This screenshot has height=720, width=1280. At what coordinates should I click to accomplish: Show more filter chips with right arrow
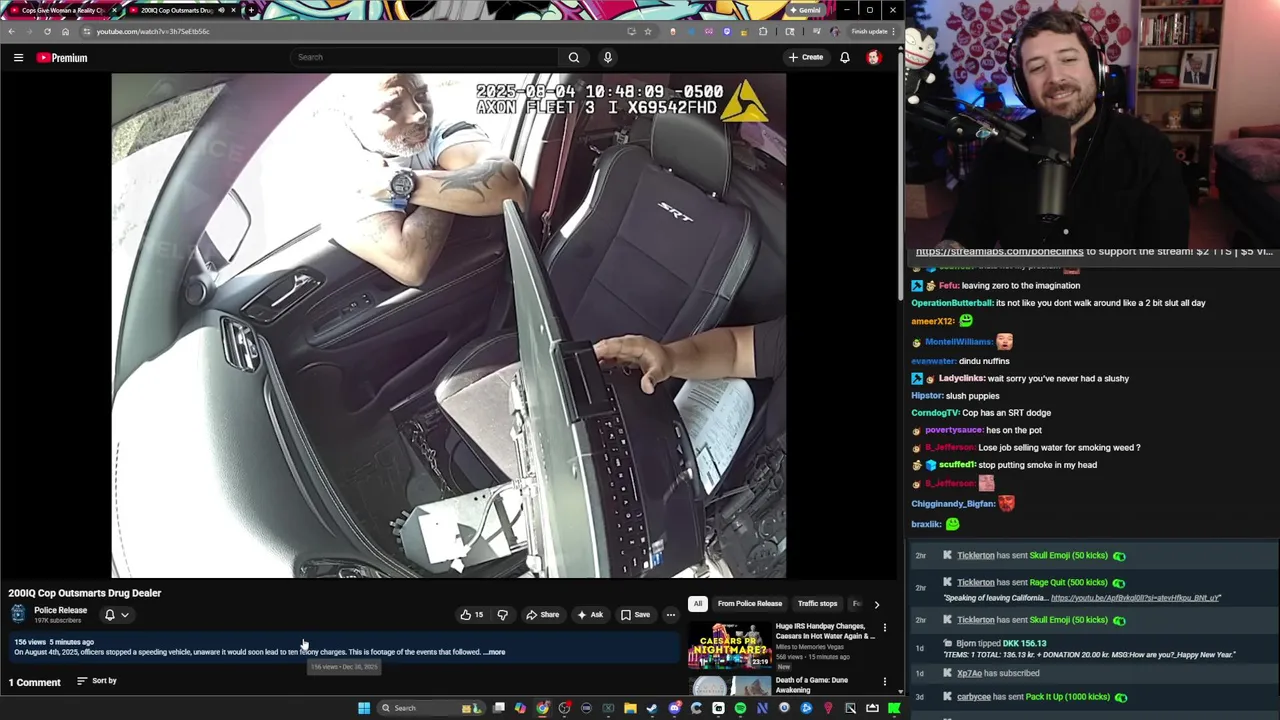coord(877,604)
